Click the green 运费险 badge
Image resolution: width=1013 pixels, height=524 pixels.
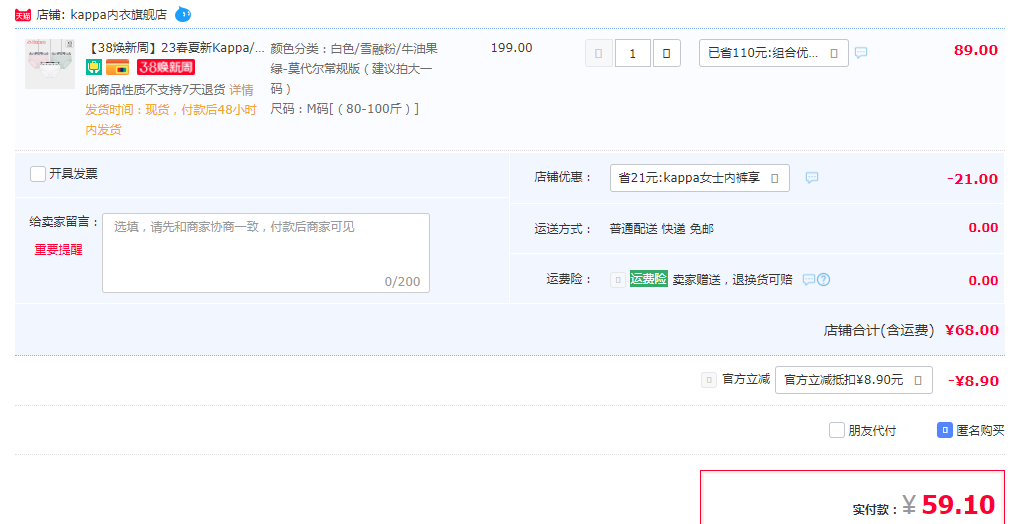(649, 279)
